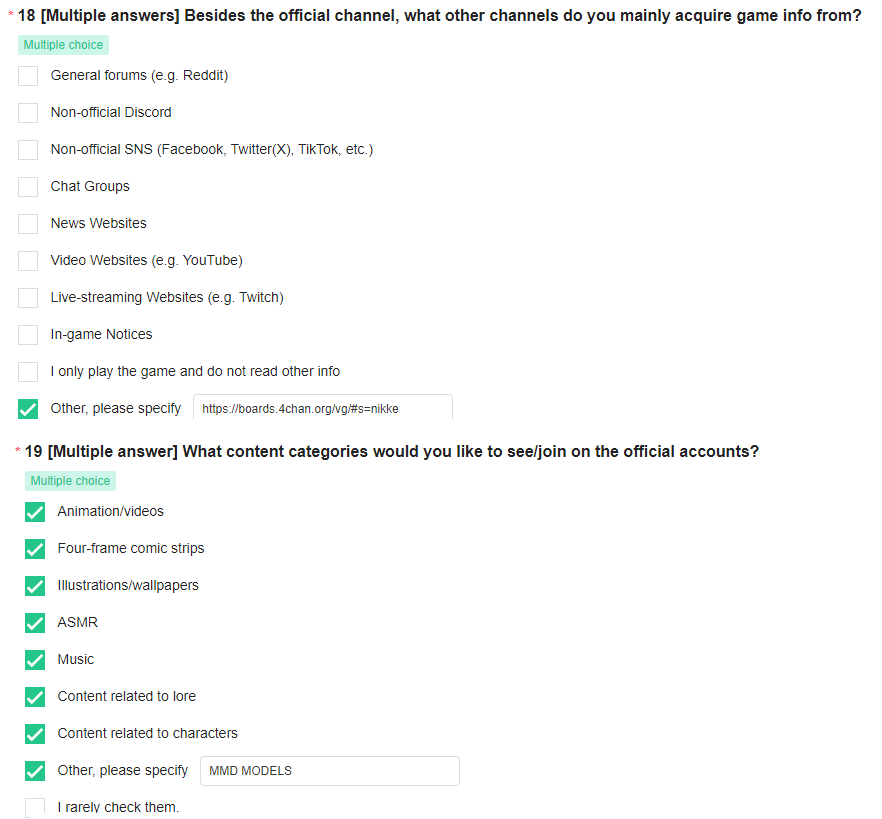This screenshot has height=819, width=882.
Task: Check the General forums (e.g. Reddit) option
Action: 28,76
